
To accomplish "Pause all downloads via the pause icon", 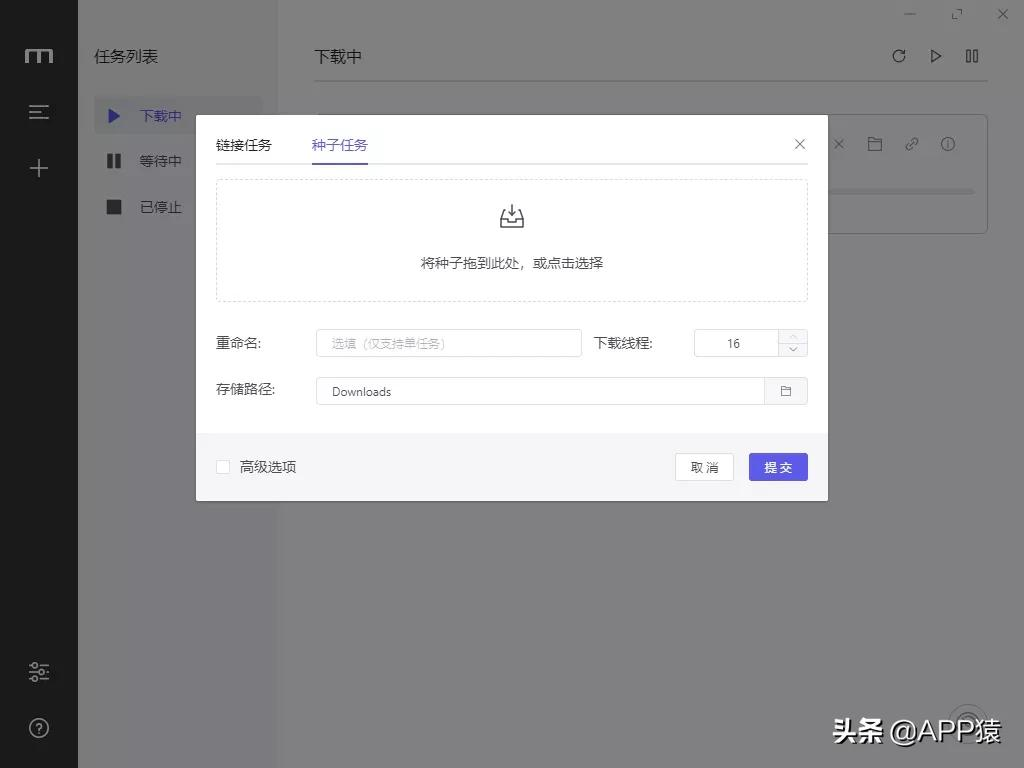I will (971, 56).
